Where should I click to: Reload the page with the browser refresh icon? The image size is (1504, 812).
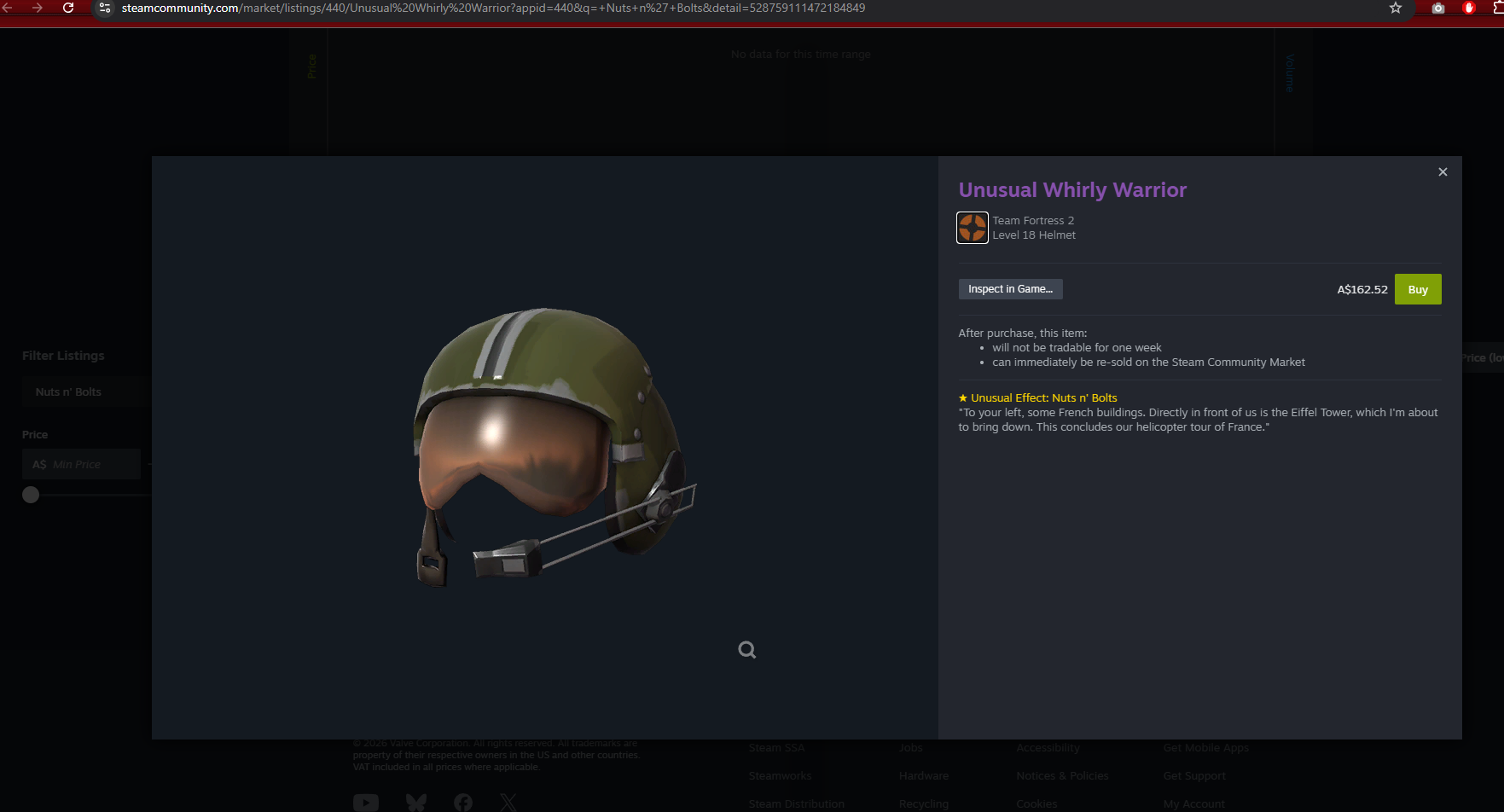click(68, 8)
